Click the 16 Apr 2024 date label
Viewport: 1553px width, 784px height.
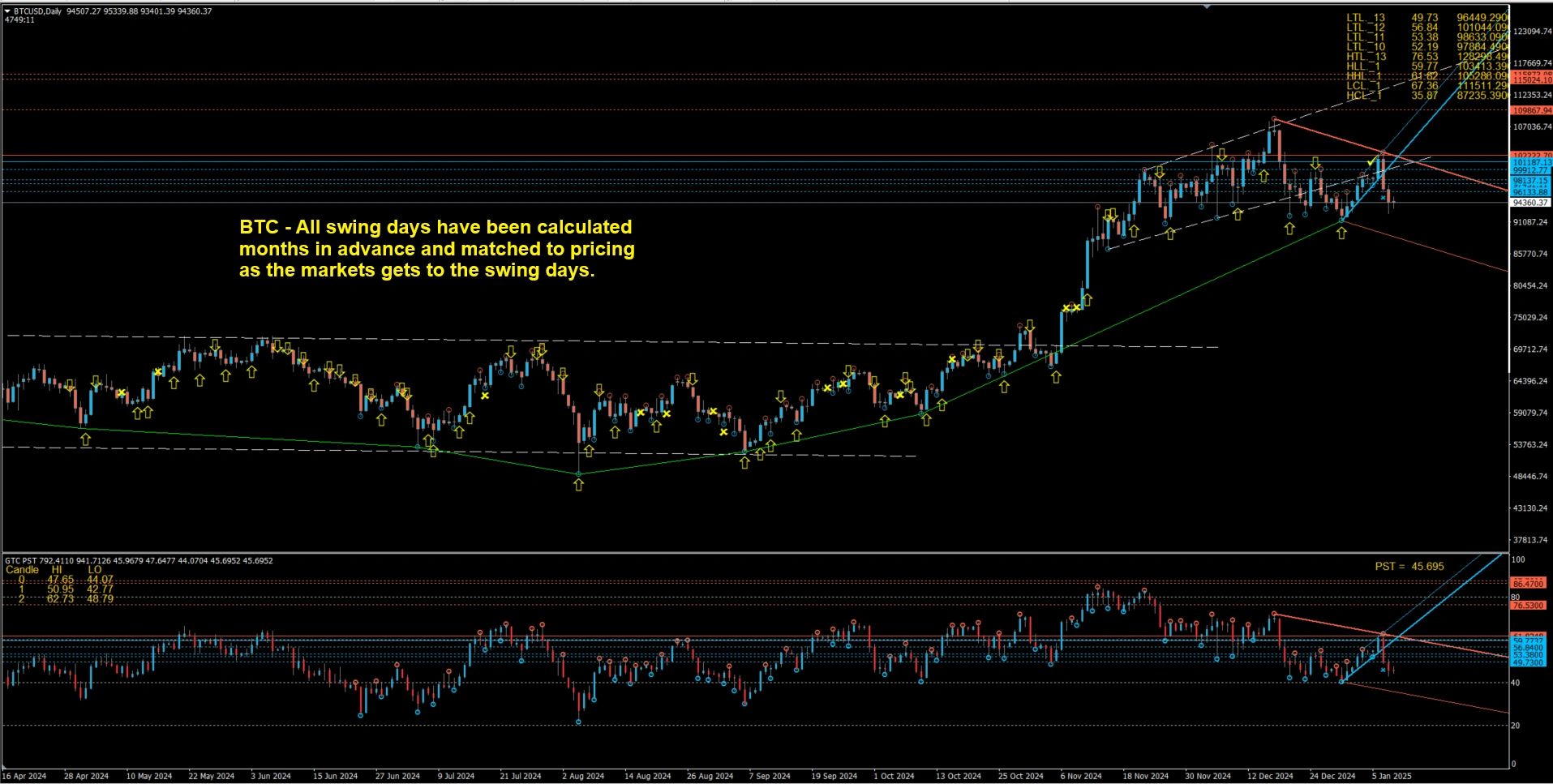click(x=25, y=776)
